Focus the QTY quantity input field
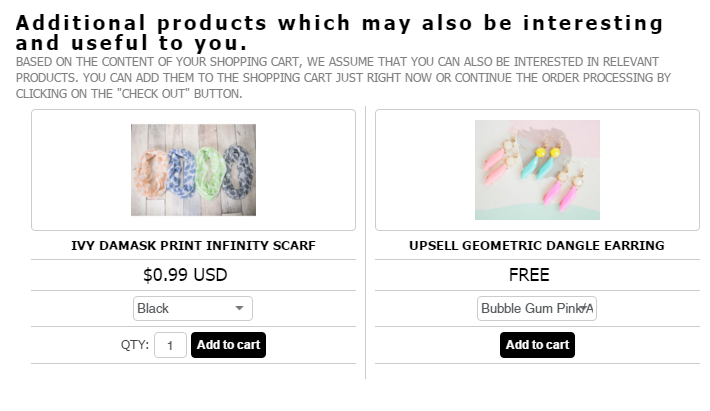This screenshot has width=710, height=411. pyautogui.click(x=170, y=346)
